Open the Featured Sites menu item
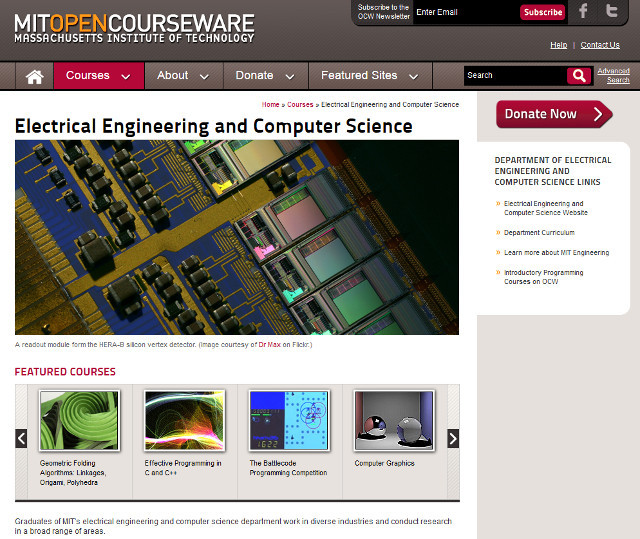 coord(370,76)
